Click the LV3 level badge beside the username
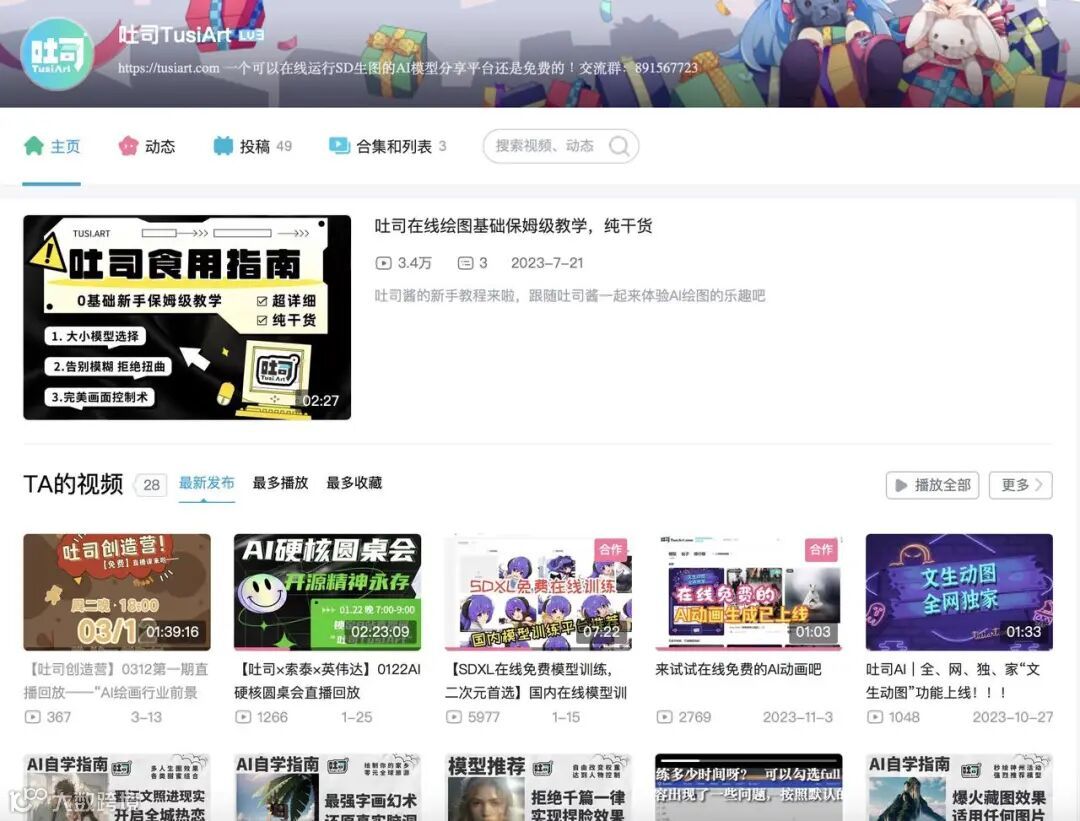 [251, 34]
